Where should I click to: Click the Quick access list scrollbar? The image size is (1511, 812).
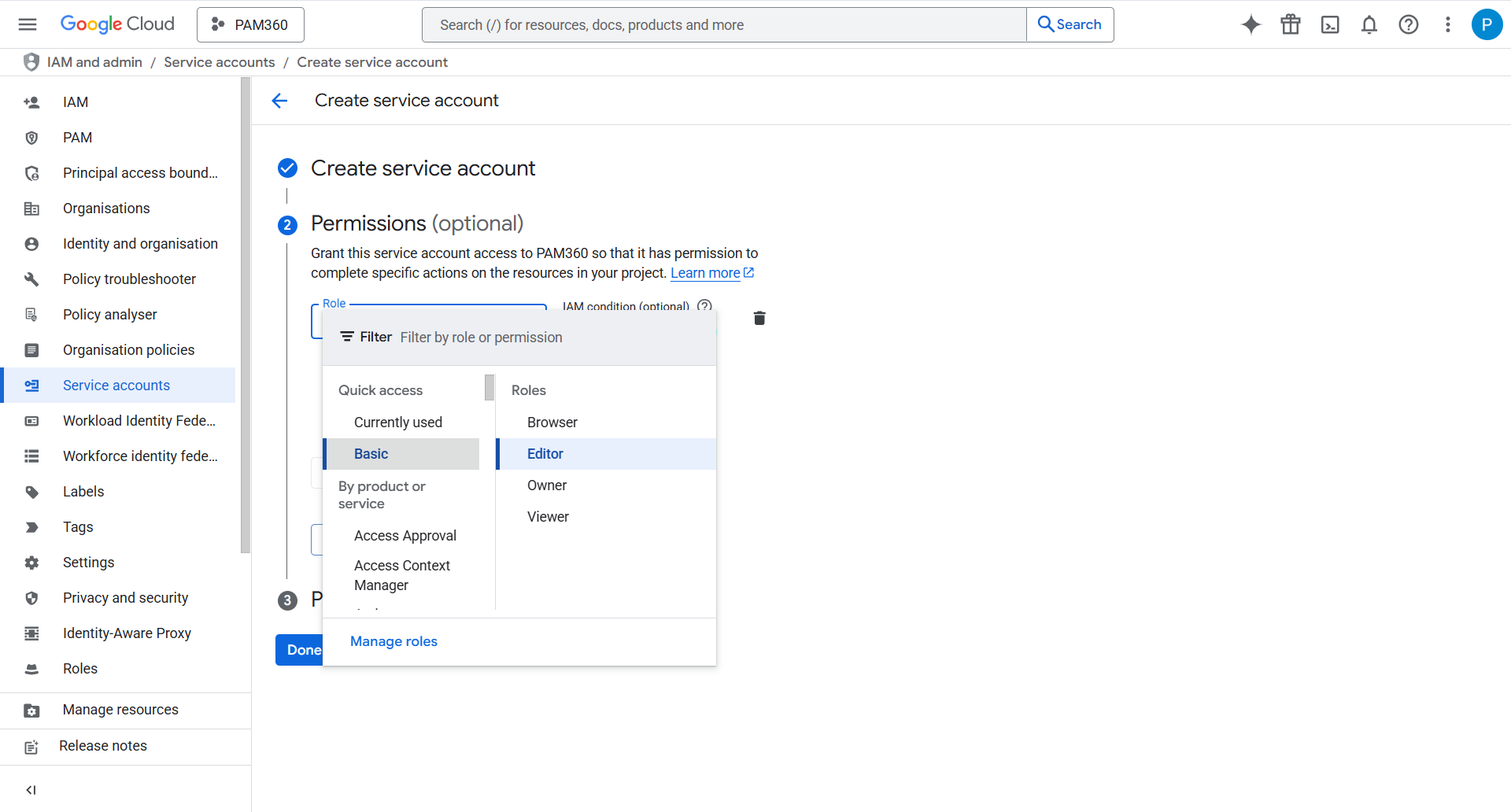[x=489, y=387]
